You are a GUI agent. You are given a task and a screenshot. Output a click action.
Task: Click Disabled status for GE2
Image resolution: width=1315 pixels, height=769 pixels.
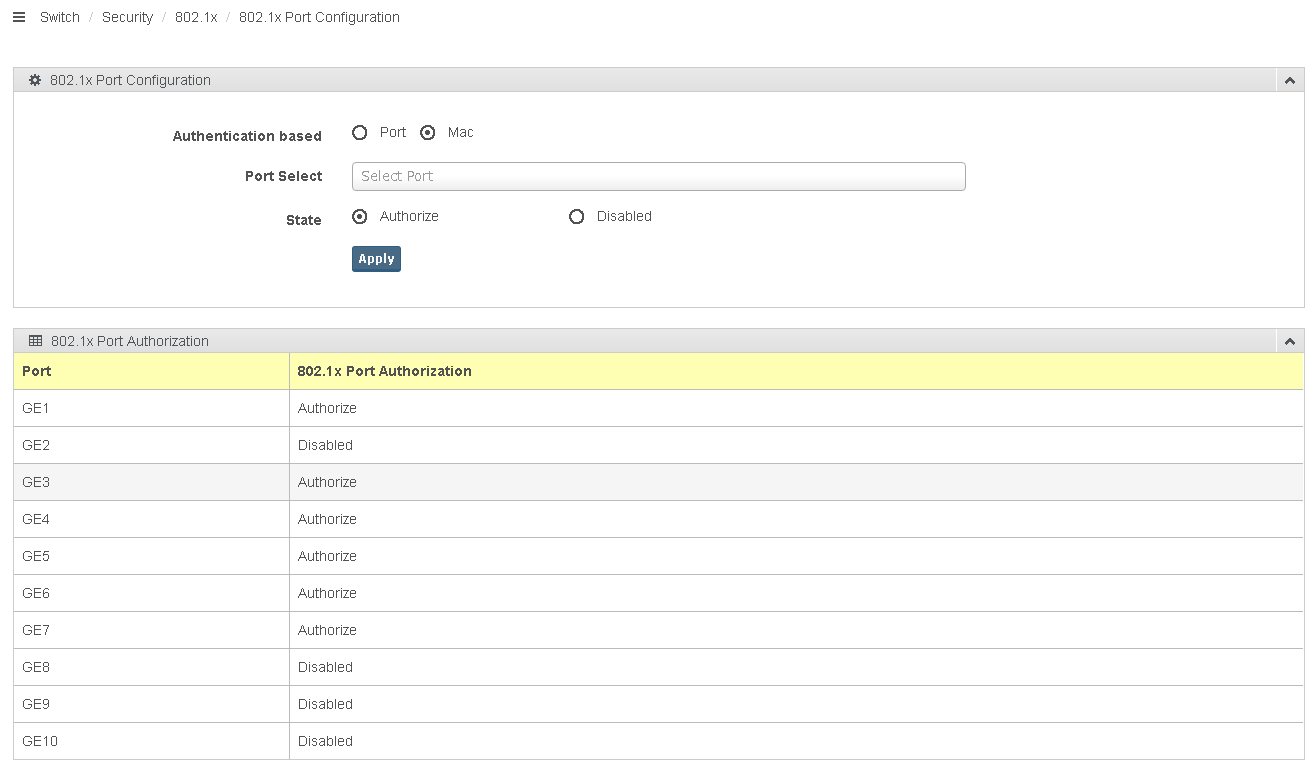point(325,445)
